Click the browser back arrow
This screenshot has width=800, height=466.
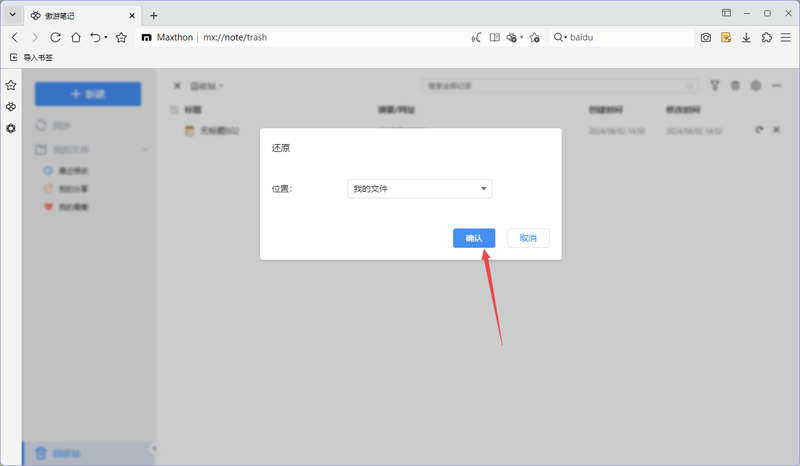pos(15,37)
